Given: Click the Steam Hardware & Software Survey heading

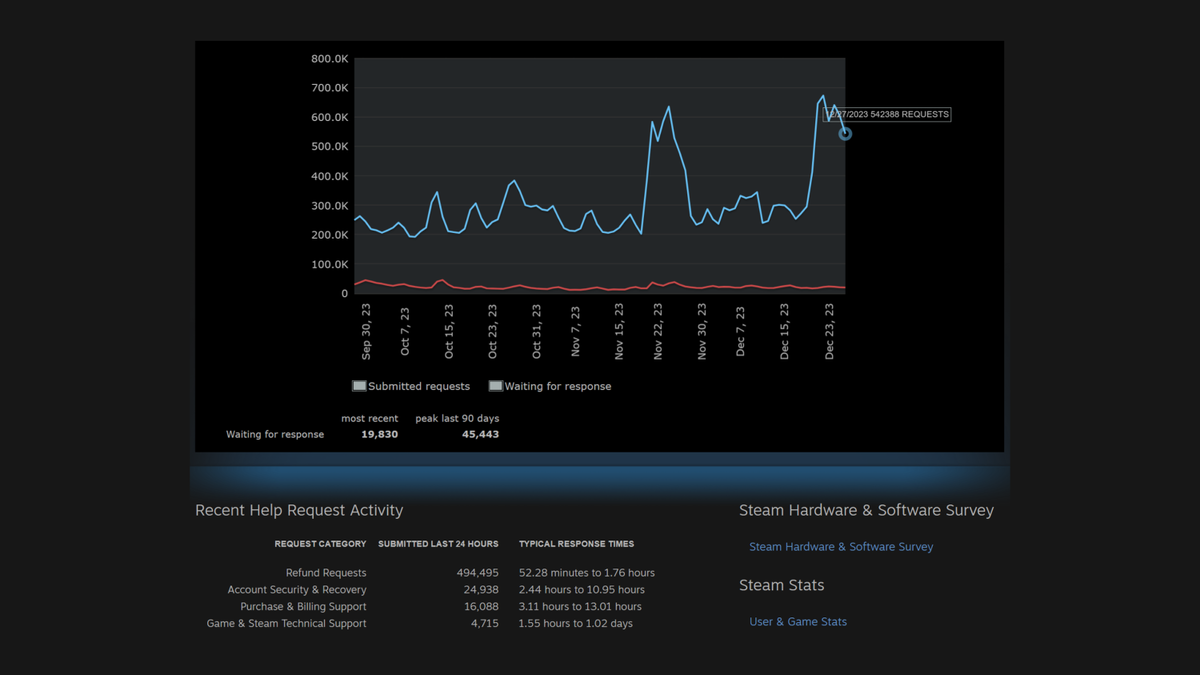Looking at the screenshot, I should tap(866, 510).
